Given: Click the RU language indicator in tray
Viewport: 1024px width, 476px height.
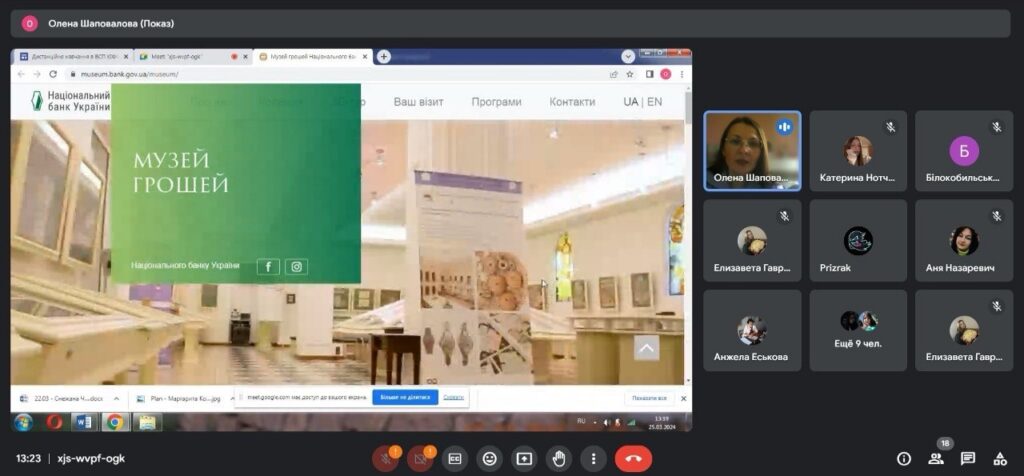Looking at the screenshot, I should [581, 421].
